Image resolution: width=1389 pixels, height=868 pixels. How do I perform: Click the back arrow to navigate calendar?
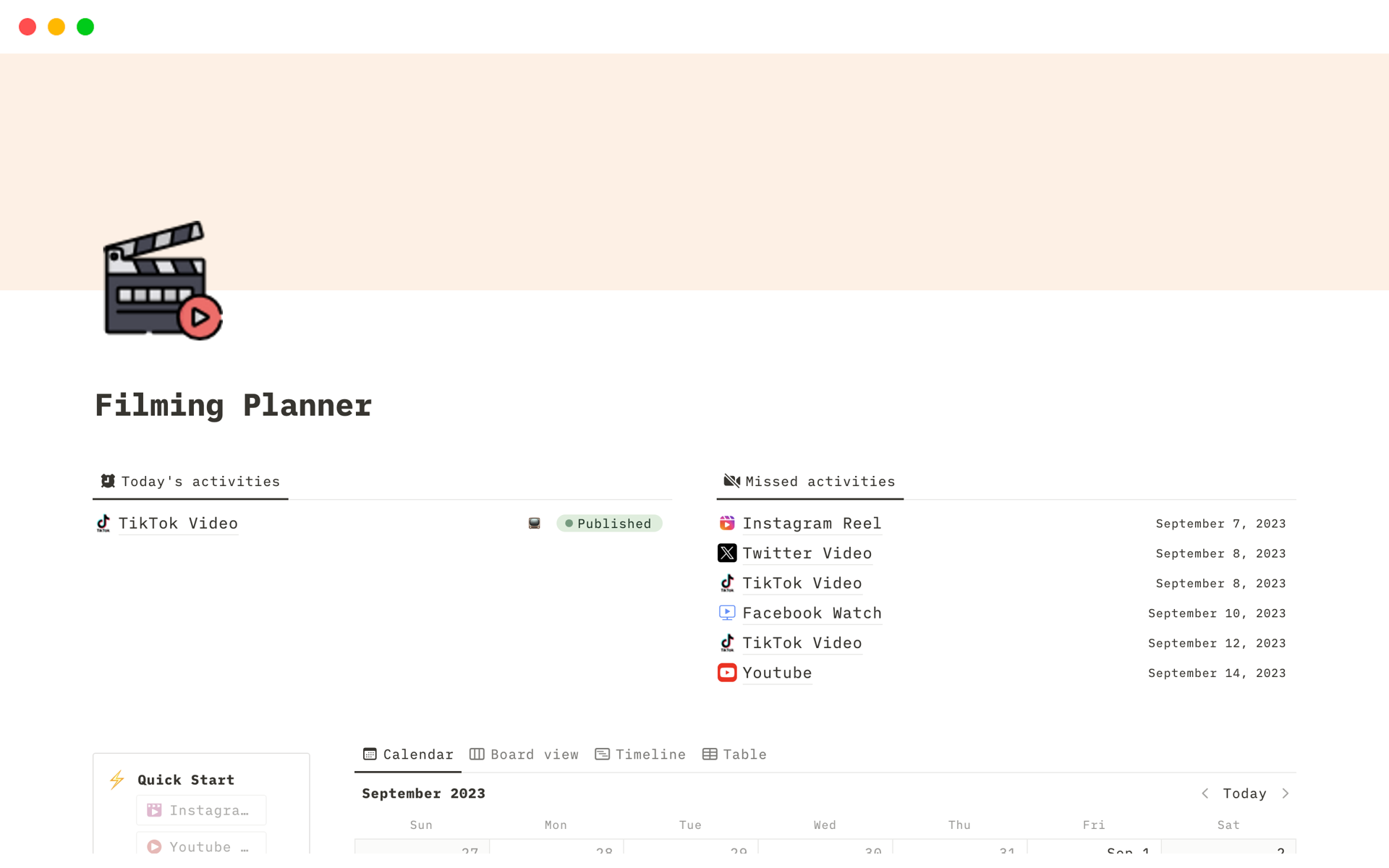click(1205, 793)
